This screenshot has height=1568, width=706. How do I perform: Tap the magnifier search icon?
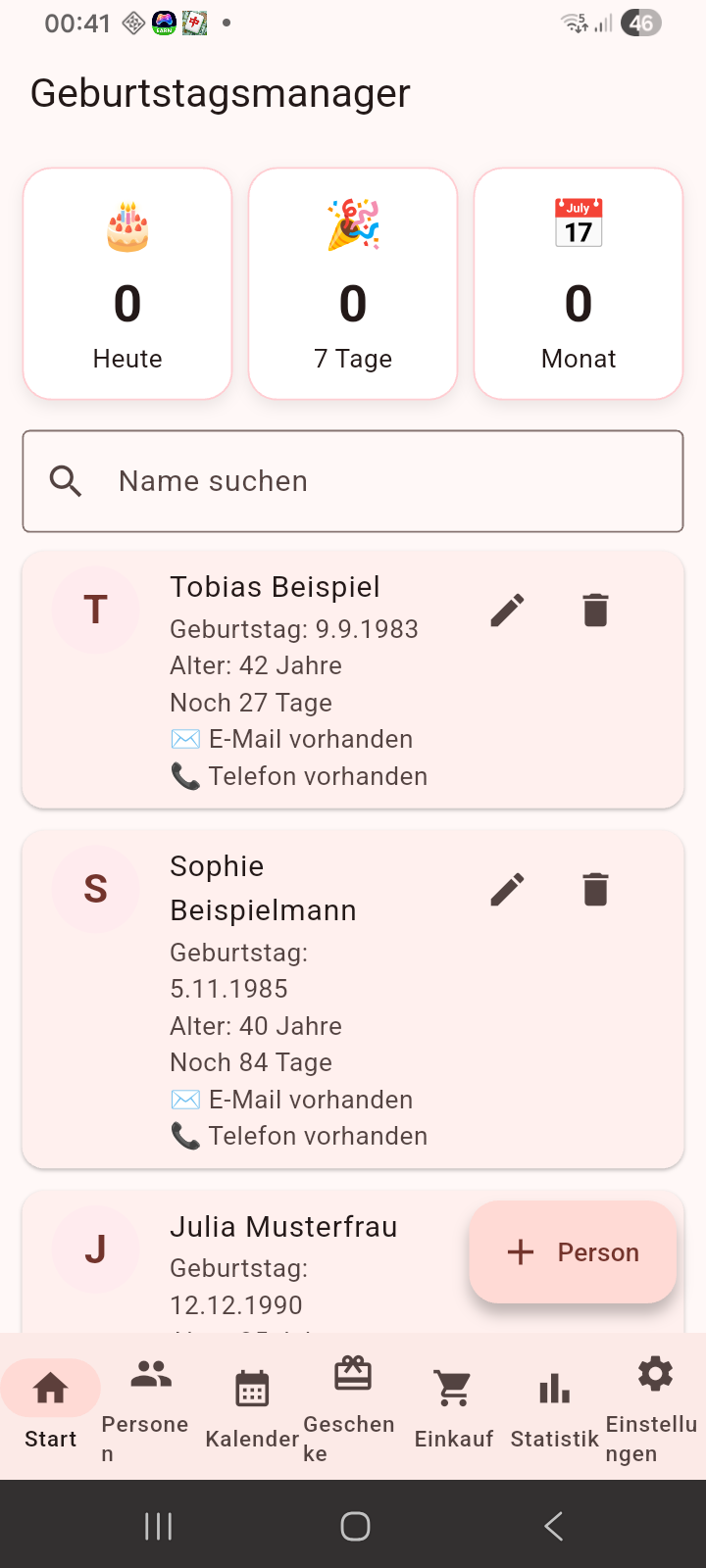point(66,481)
